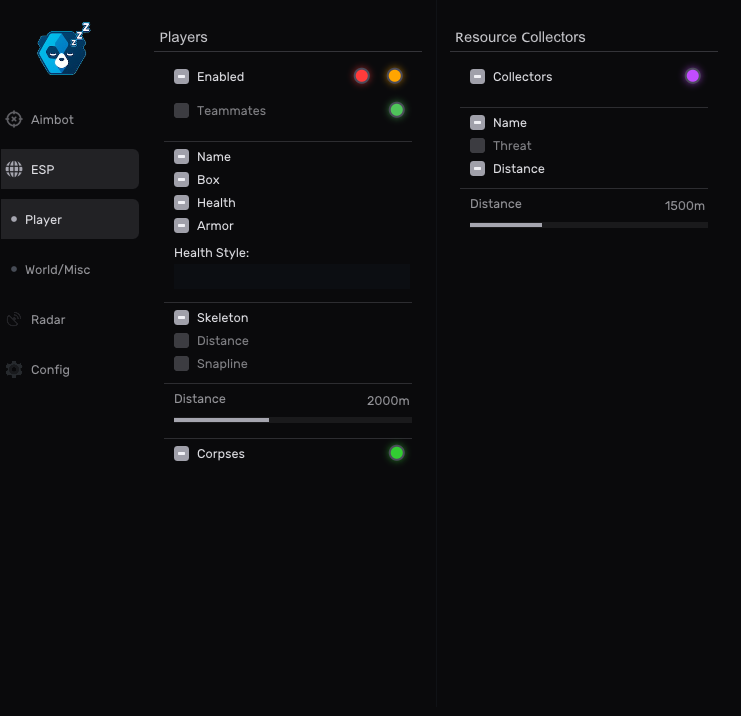Click the Players Distance slider at 2000m

(x=269, y=420)
